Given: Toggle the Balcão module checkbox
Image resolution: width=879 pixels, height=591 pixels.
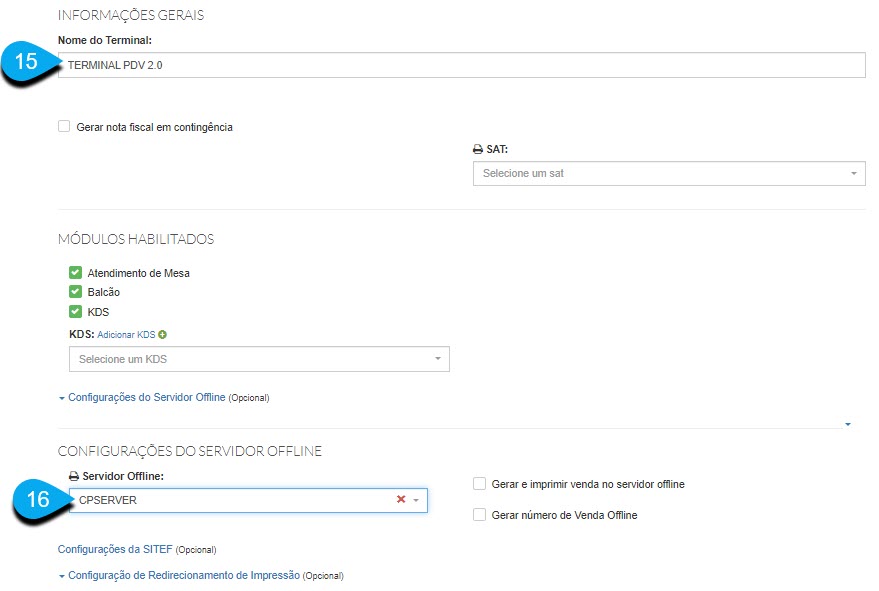Looking at the screenshot, I should click(75, 292).
